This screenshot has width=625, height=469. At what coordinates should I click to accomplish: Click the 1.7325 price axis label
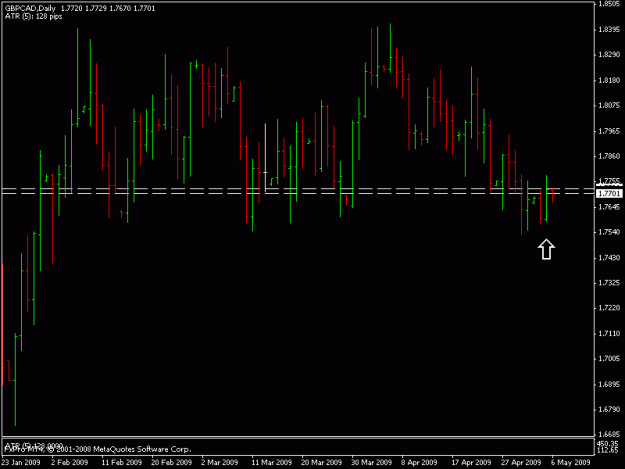pyautogui.click(x=609, y=283)
